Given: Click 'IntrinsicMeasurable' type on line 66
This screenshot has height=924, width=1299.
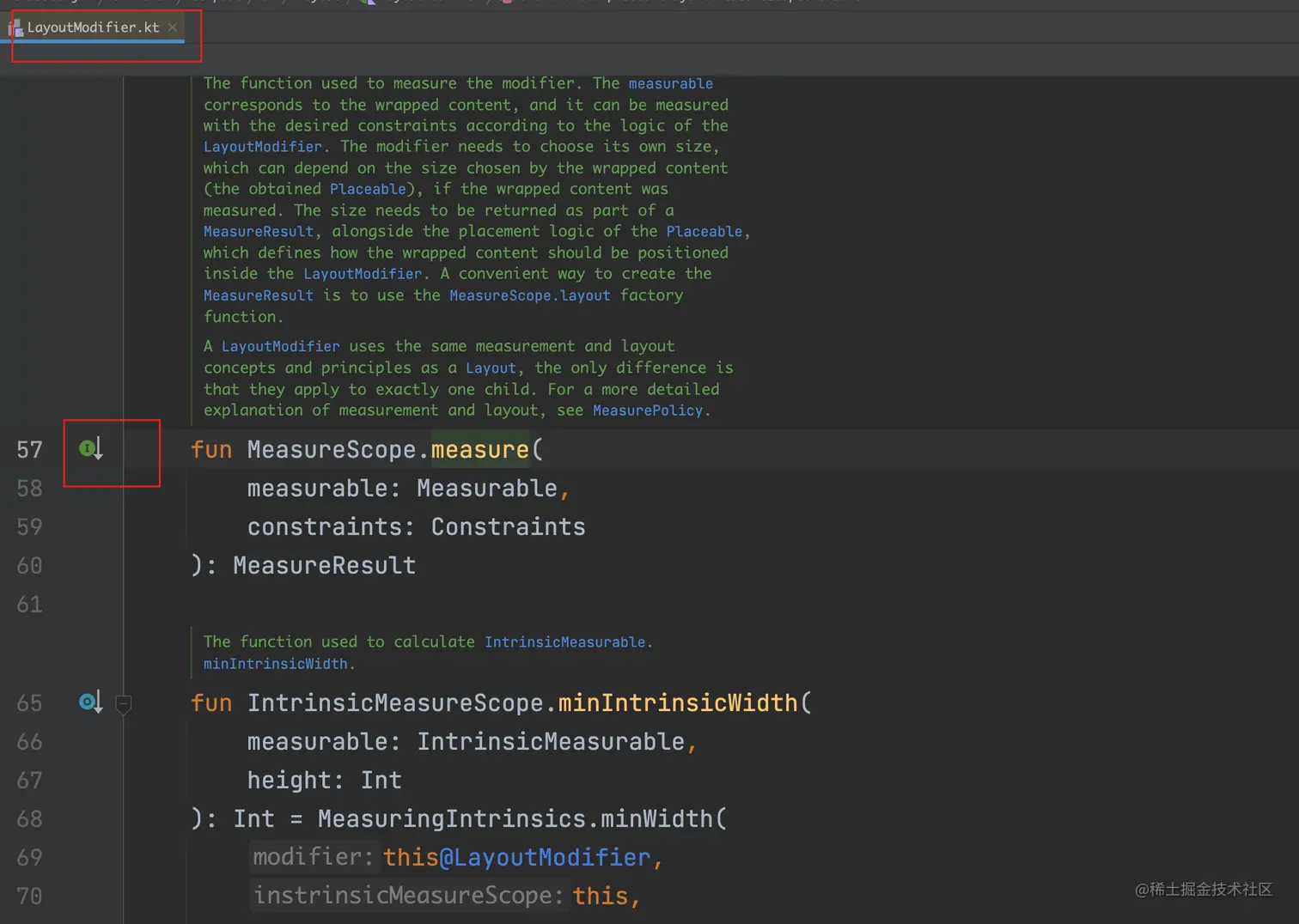Looking at the screenshot, I should click(x=551, y=741).
